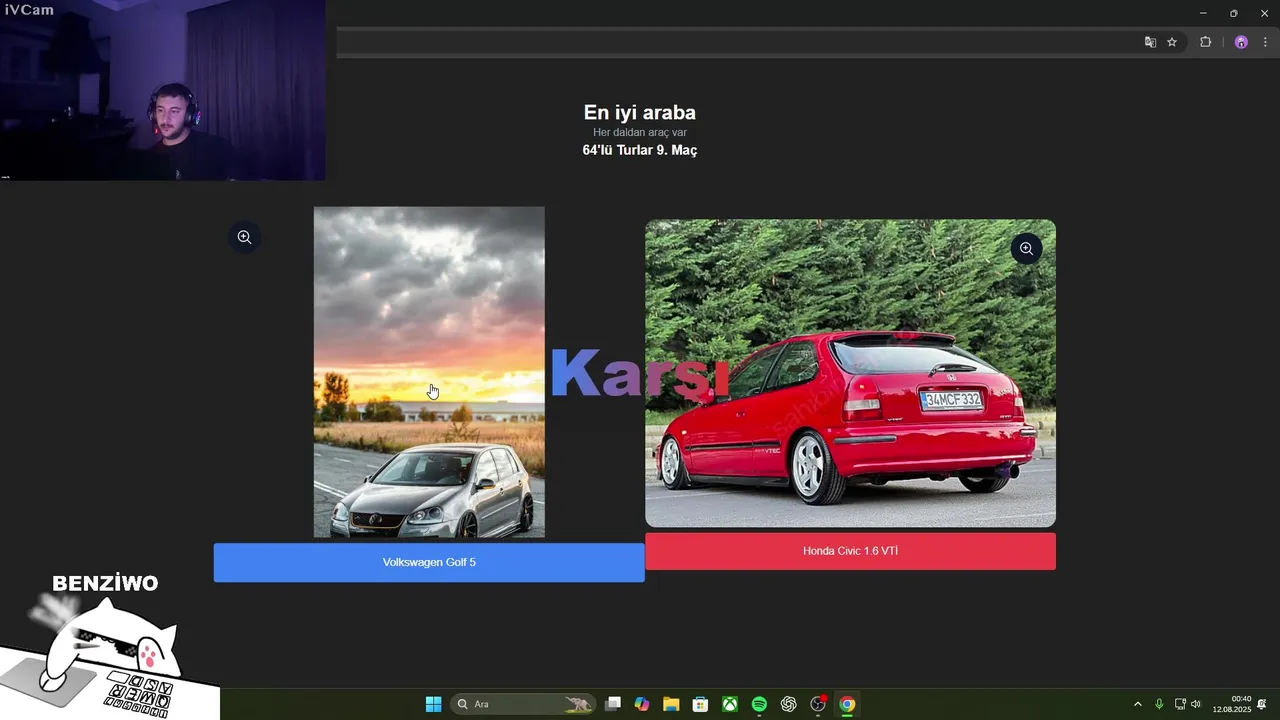Open the Chrome profile avatar
The width and height of the screenshot is (1280, 720).
click(x=1241, y=42)
